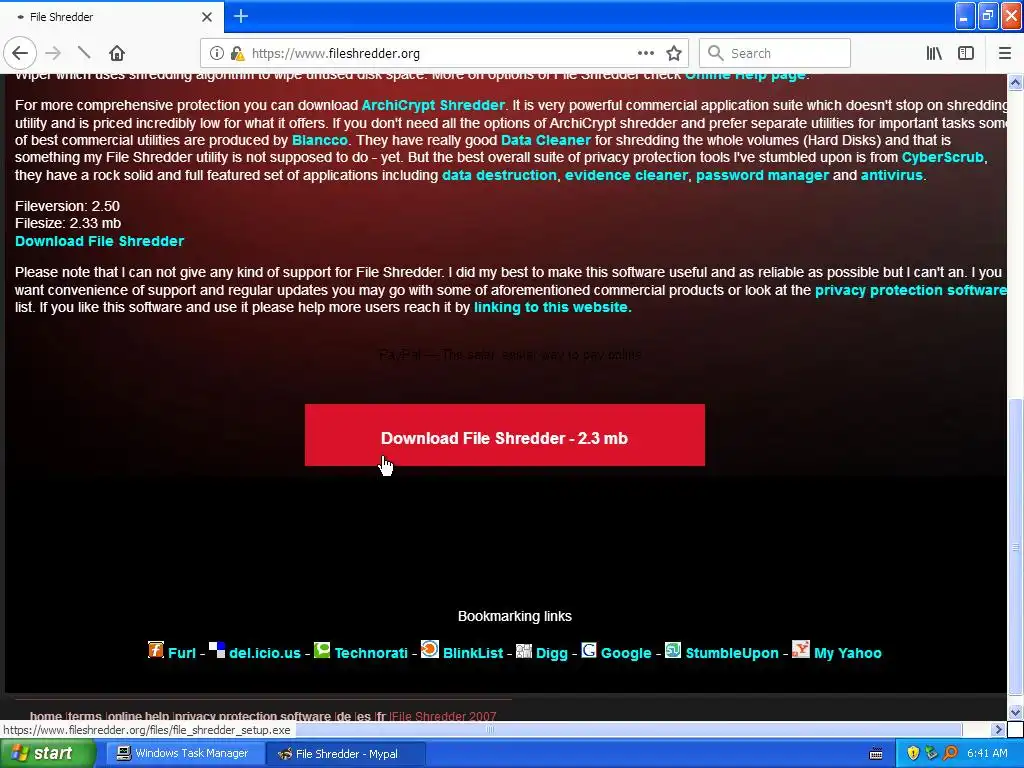Click red Download File Shredder - 2.3 mb button

pyautogui.click(x=504, y=435)
